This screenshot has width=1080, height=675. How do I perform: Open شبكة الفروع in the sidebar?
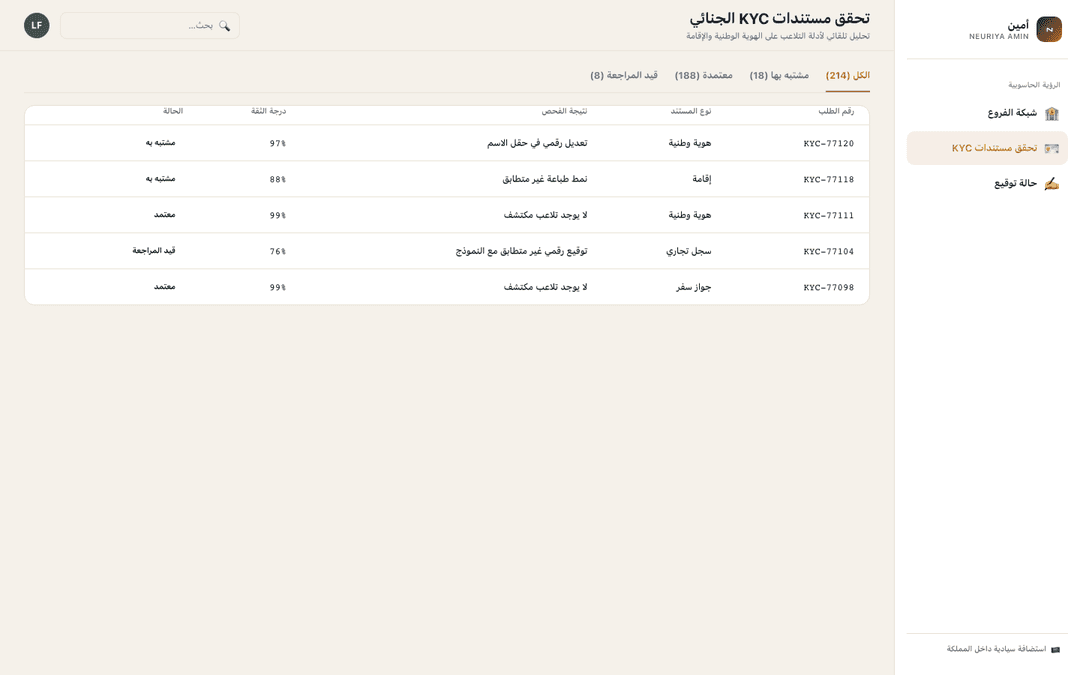pyautogui.click(x=987, y=113)
